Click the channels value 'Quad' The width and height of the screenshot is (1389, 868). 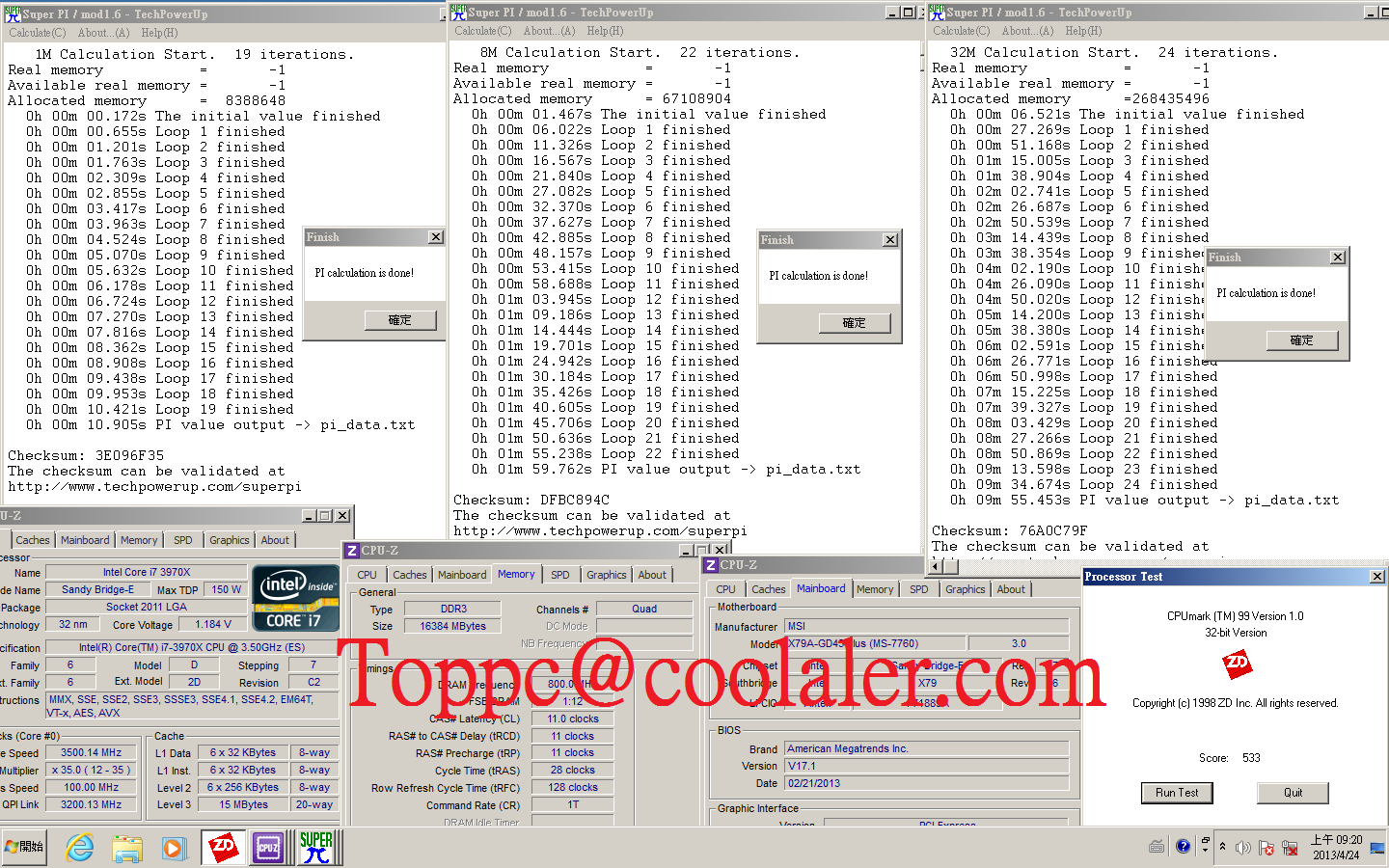point(644,609)
